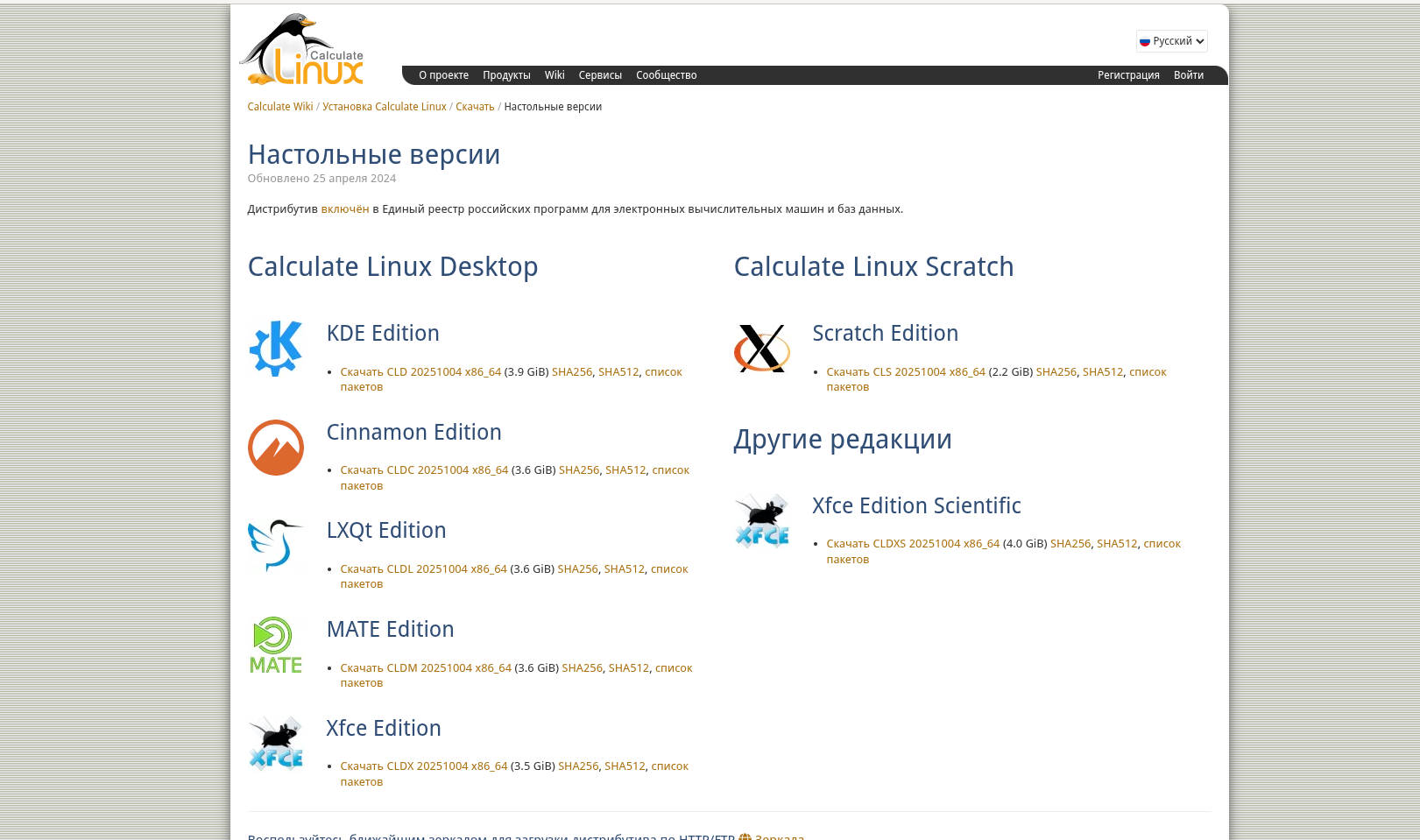Follow the Calculate Wiki breadcrumb
1420x840 pixels.
280,107
